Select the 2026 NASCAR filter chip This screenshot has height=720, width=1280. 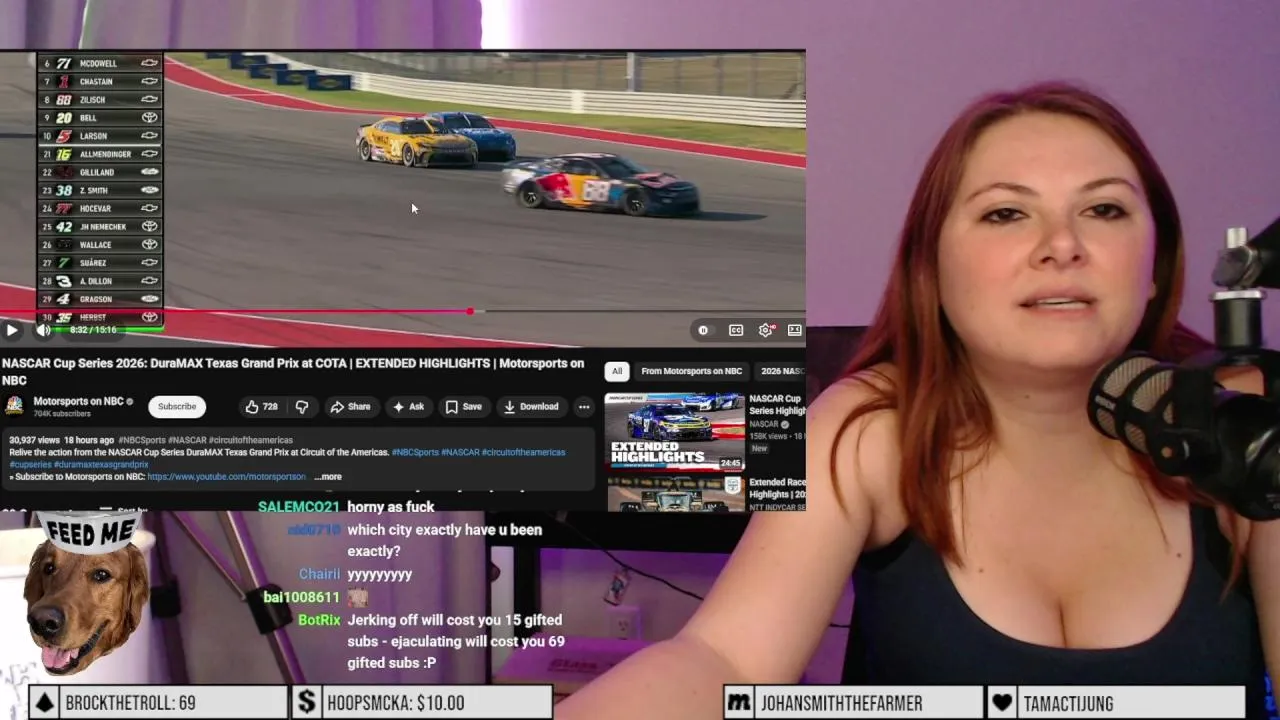coord(782,371)
